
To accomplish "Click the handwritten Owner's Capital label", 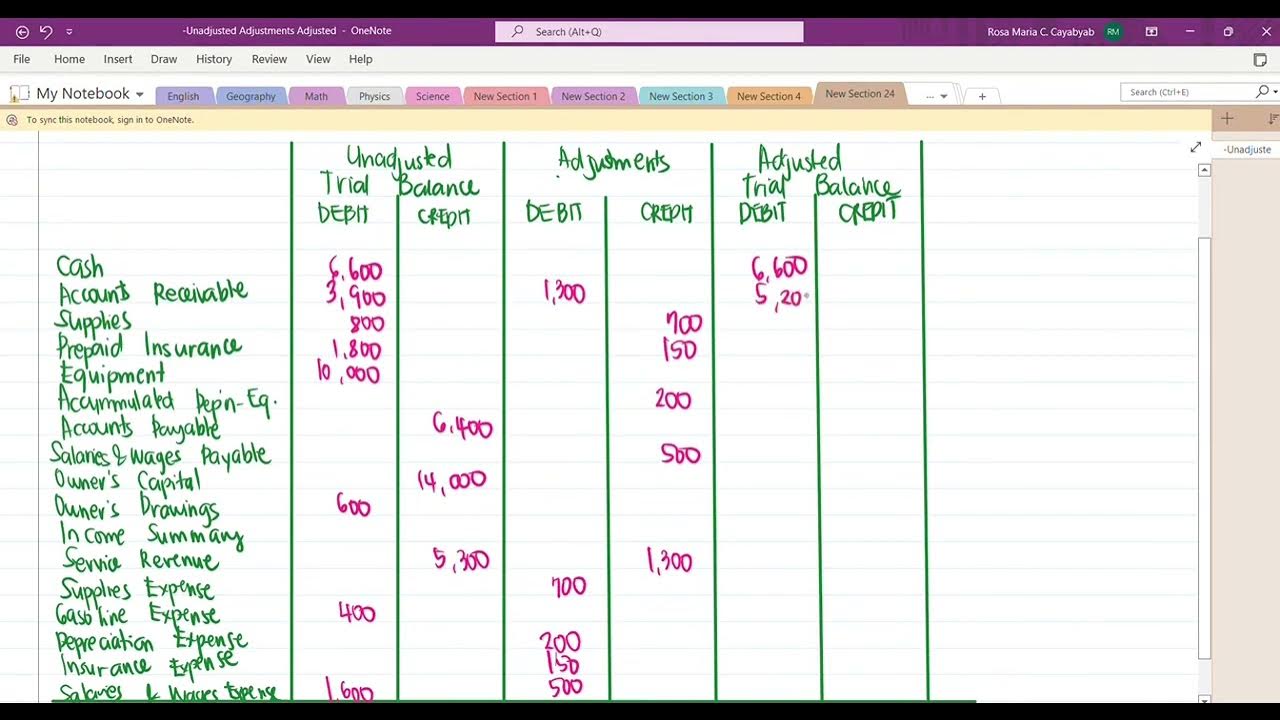I will pyautogui.click(x=127, y=481).
